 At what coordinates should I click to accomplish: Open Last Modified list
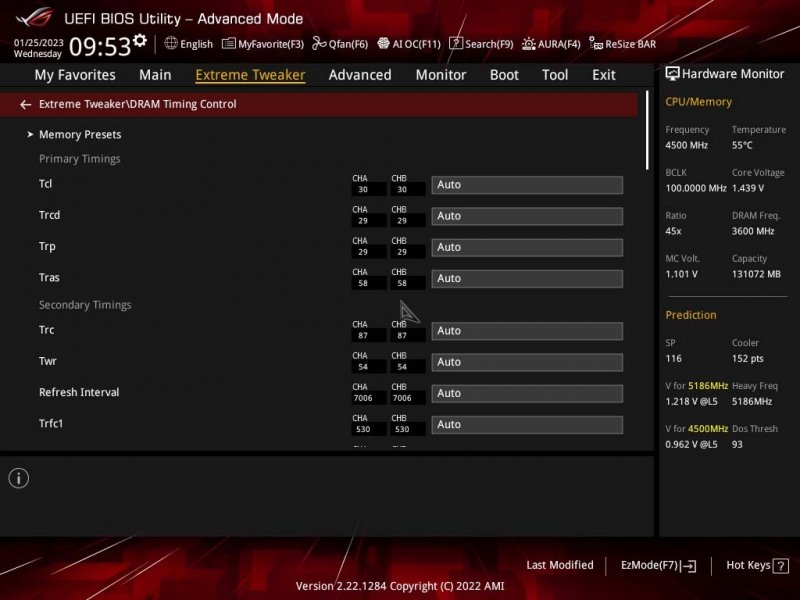(x=560, y=565)
